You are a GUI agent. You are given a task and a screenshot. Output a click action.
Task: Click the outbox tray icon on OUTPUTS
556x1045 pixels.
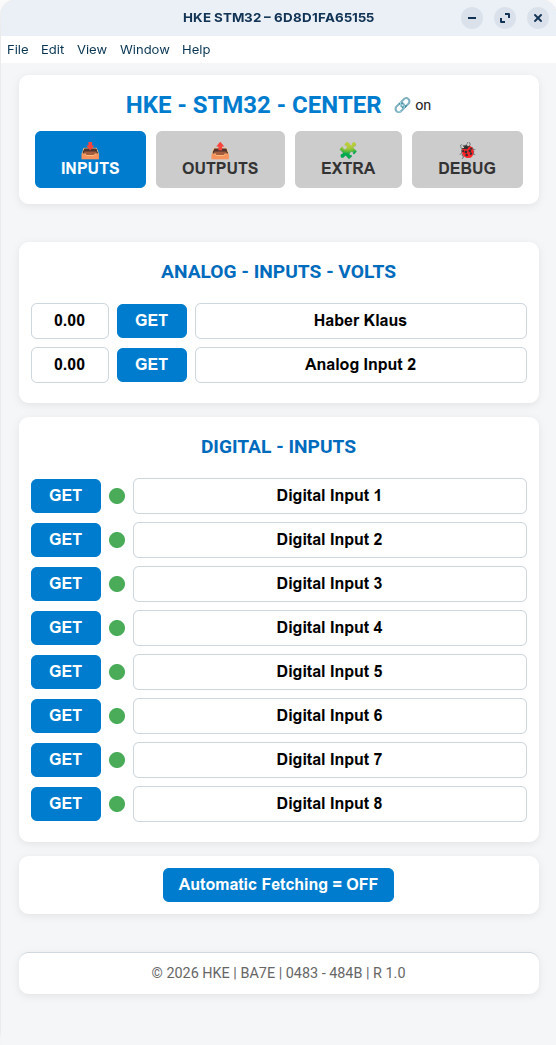pos(220,151)
